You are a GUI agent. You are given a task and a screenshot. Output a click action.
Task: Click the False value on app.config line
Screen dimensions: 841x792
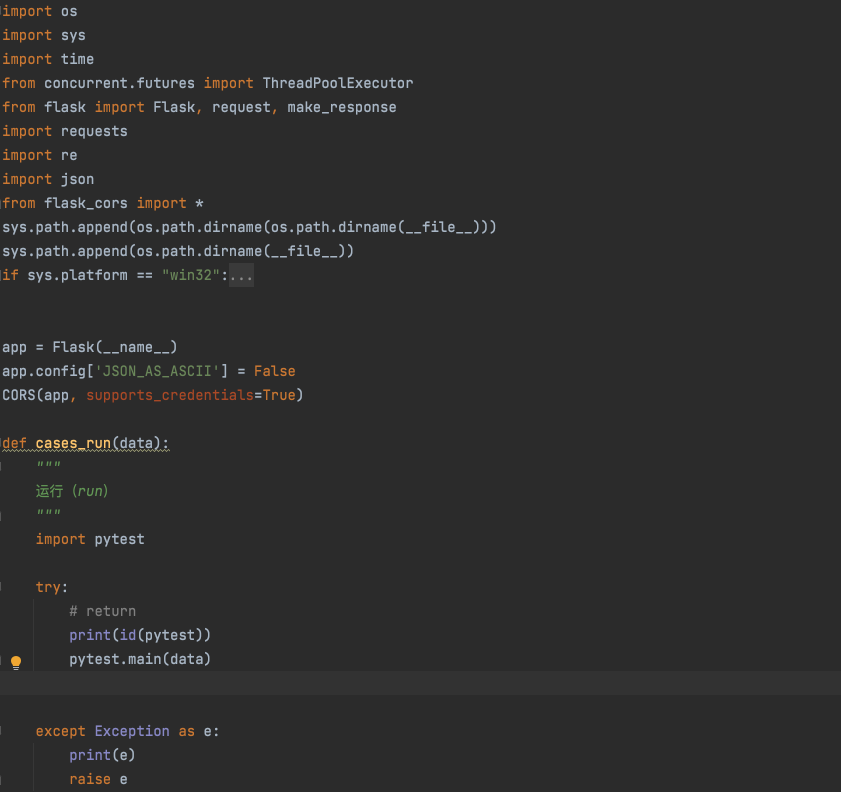pyautogui.click(x=275, y=371)
